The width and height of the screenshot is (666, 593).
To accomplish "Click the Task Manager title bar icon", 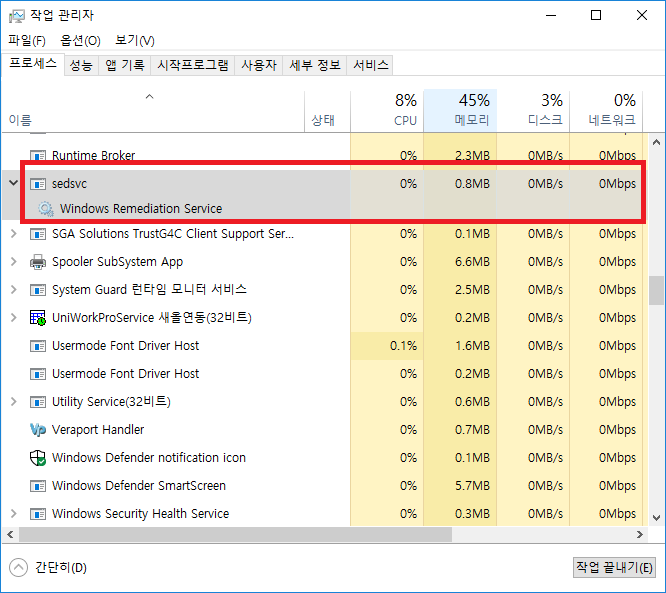I will pyautogui.click(x=17, y=16).
